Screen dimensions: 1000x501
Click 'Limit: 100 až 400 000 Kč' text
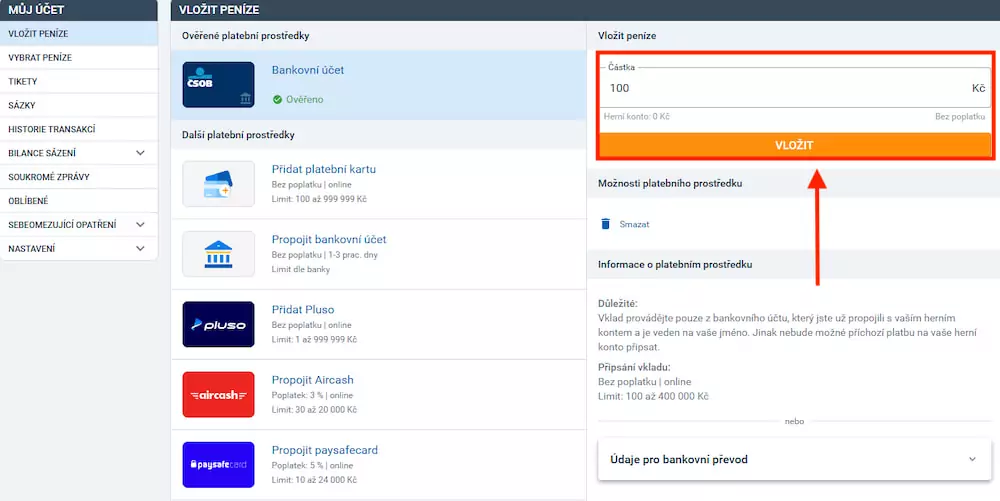pyautogui.click(x=654, y=396)
